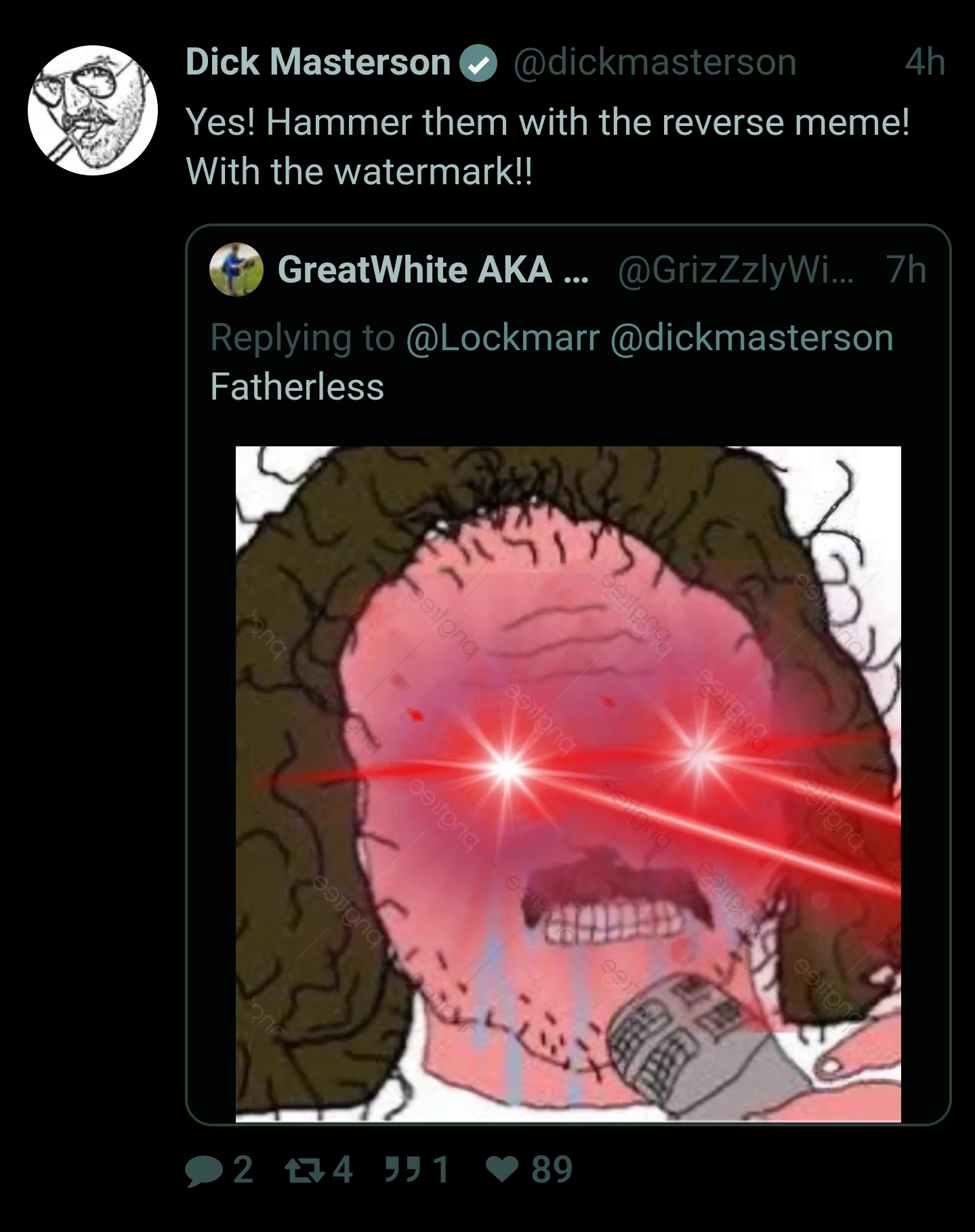View the 4 retweets count
This screenshot has height=1232, width=975.
point(343,1170)
